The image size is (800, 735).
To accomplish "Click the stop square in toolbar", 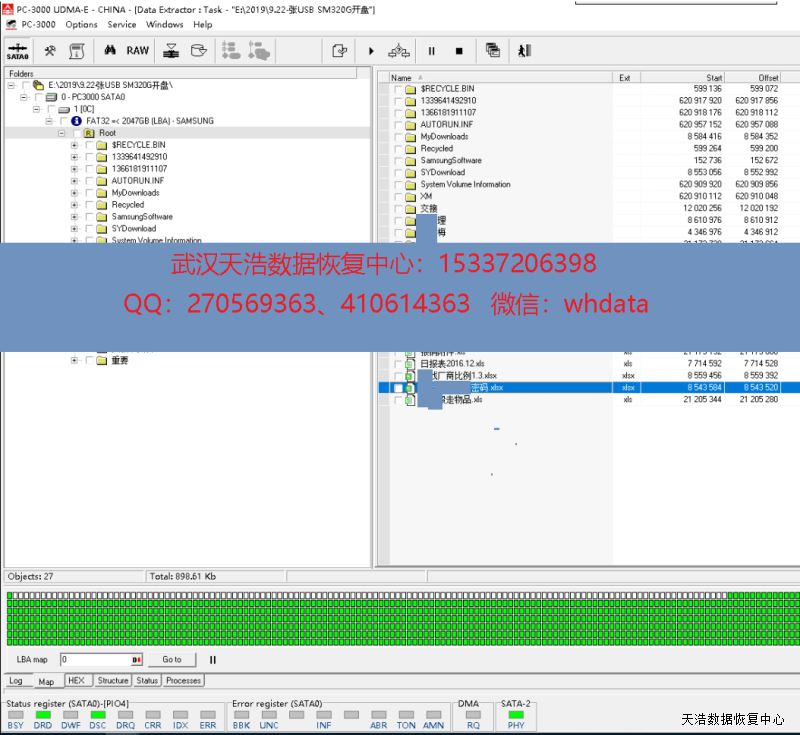I will 459,51.
